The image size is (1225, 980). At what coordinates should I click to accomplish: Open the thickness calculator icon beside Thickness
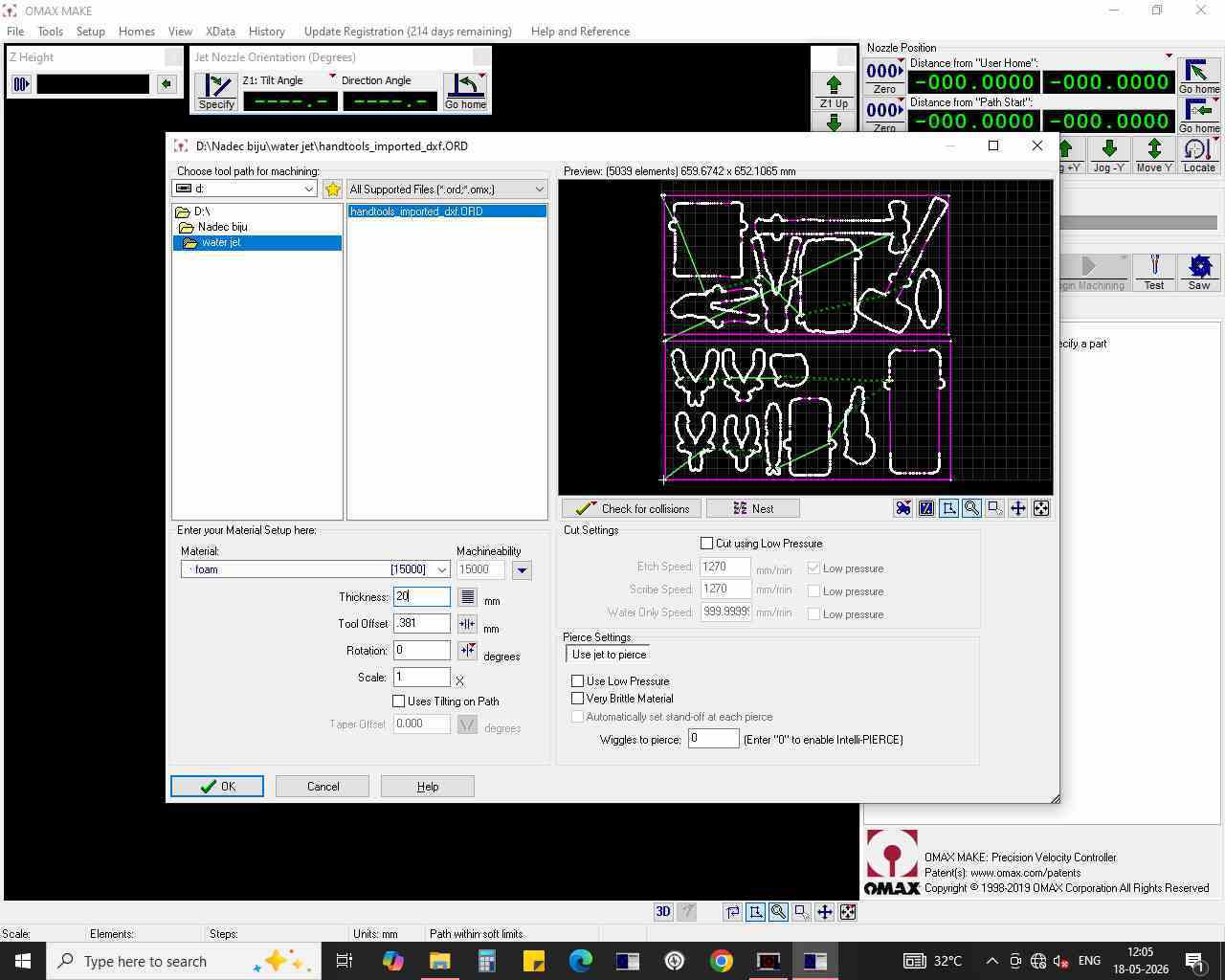click(467, 597)
